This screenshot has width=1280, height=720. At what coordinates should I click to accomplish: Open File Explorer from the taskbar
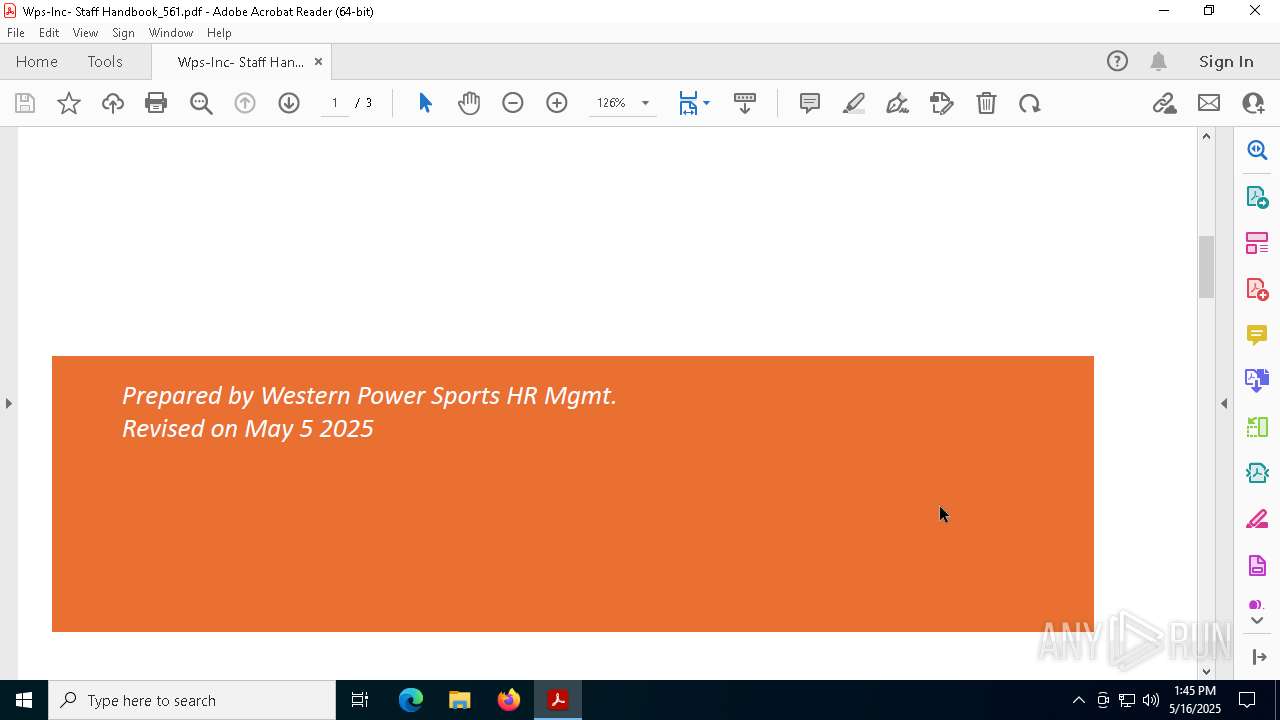459,700
